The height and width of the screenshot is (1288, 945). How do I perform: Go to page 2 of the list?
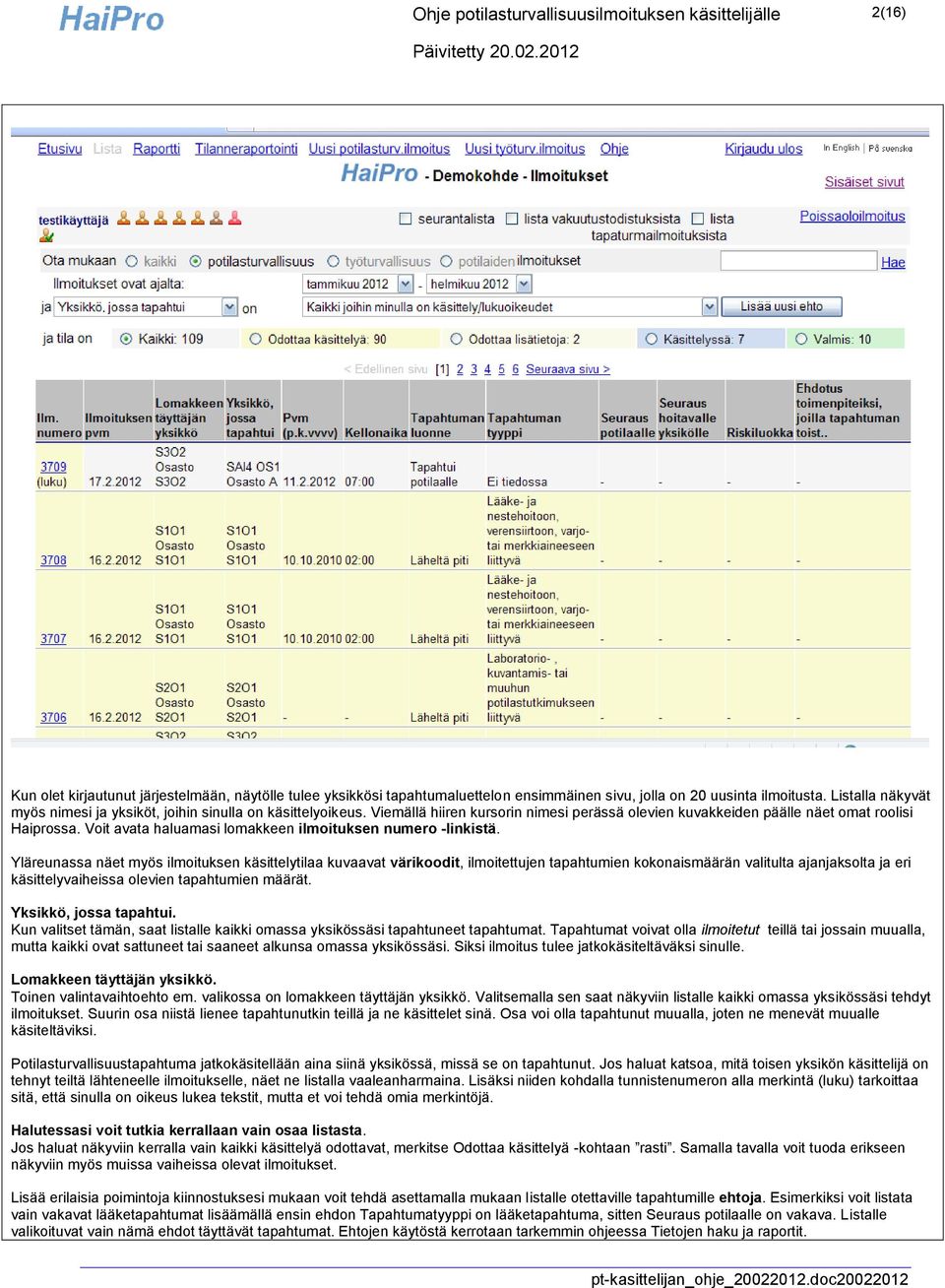pos(460,369)
